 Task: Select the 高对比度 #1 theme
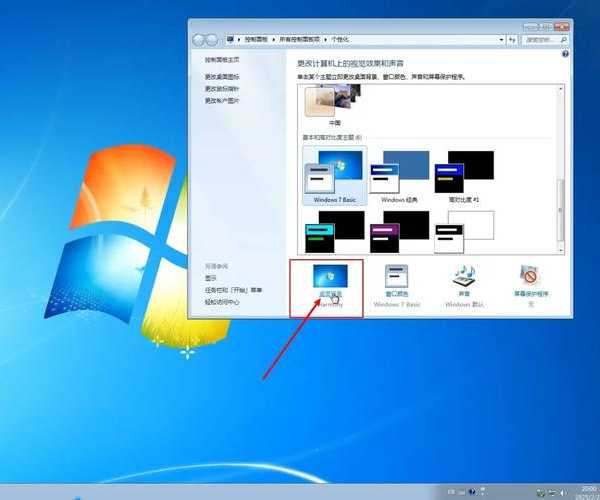click(x=464, y=176)
